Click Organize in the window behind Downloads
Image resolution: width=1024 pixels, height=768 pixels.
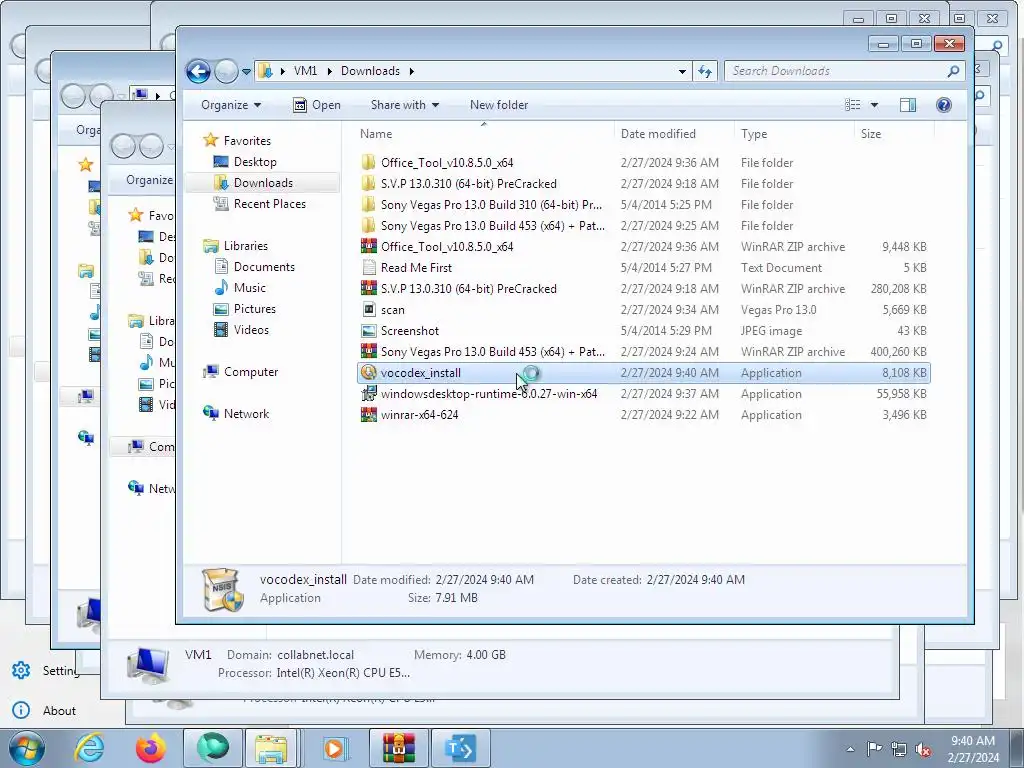[149, 180]
